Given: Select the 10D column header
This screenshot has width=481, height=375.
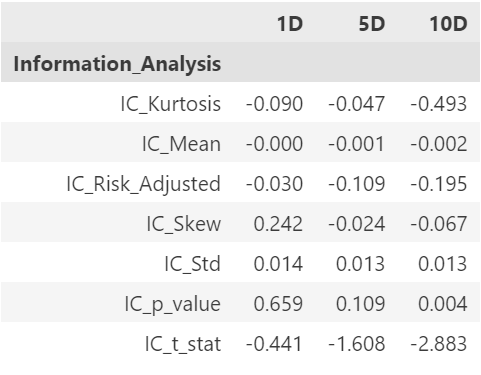Looking at the screenshot, I should coord(448,24).
